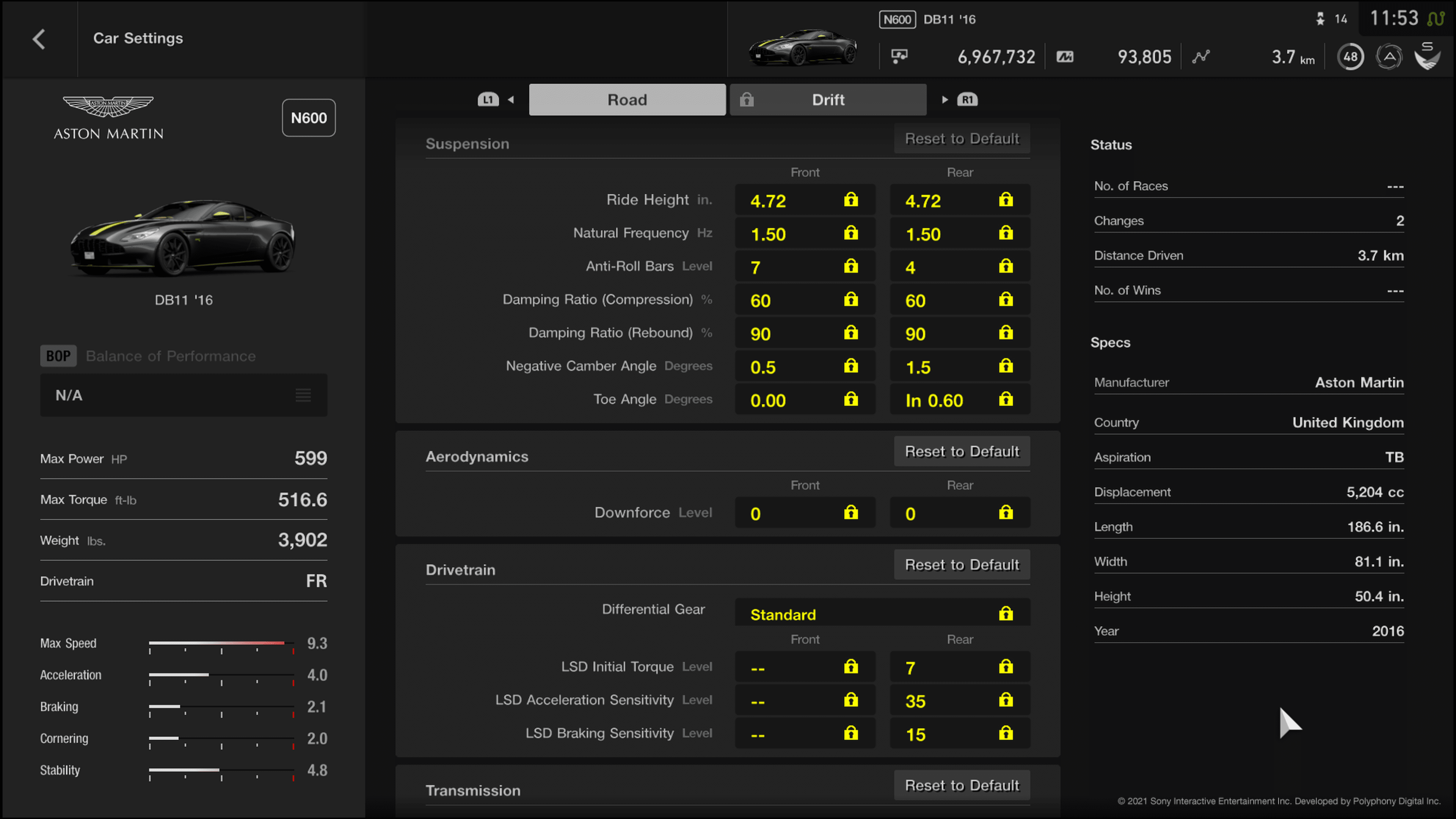Click the distance graph icon beside 3.7 km
Viewport: 1456px width, 819px height.
pos(1201,56)
